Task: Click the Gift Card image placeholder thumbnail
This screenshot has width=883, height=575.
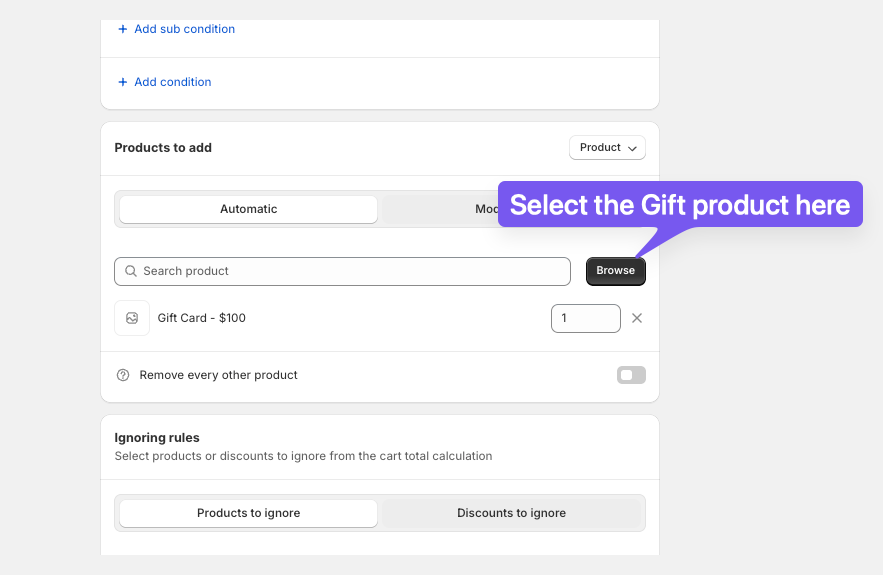Action: pos(132,318)
